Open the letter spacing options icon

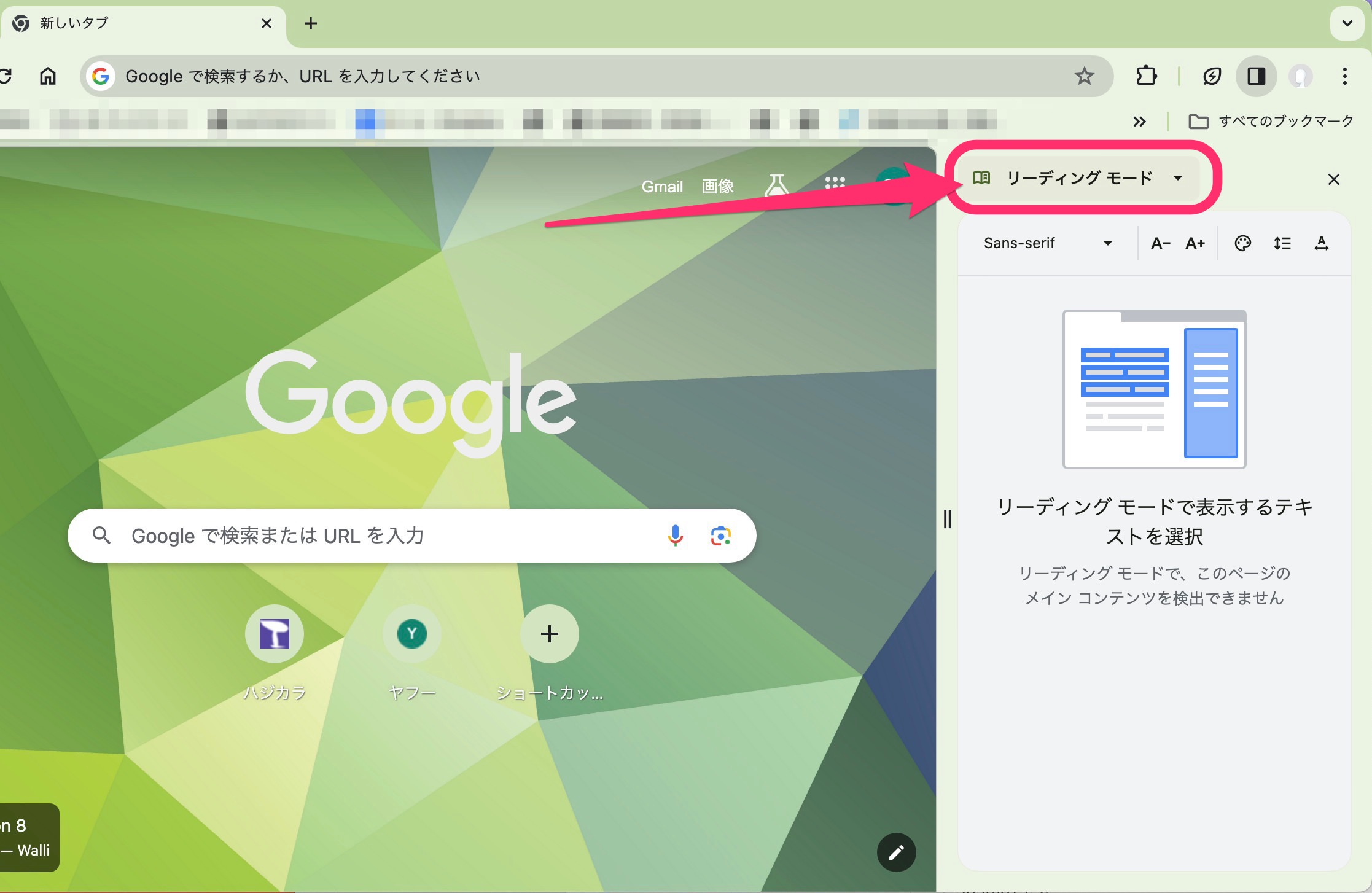[x=1322, y=244]
